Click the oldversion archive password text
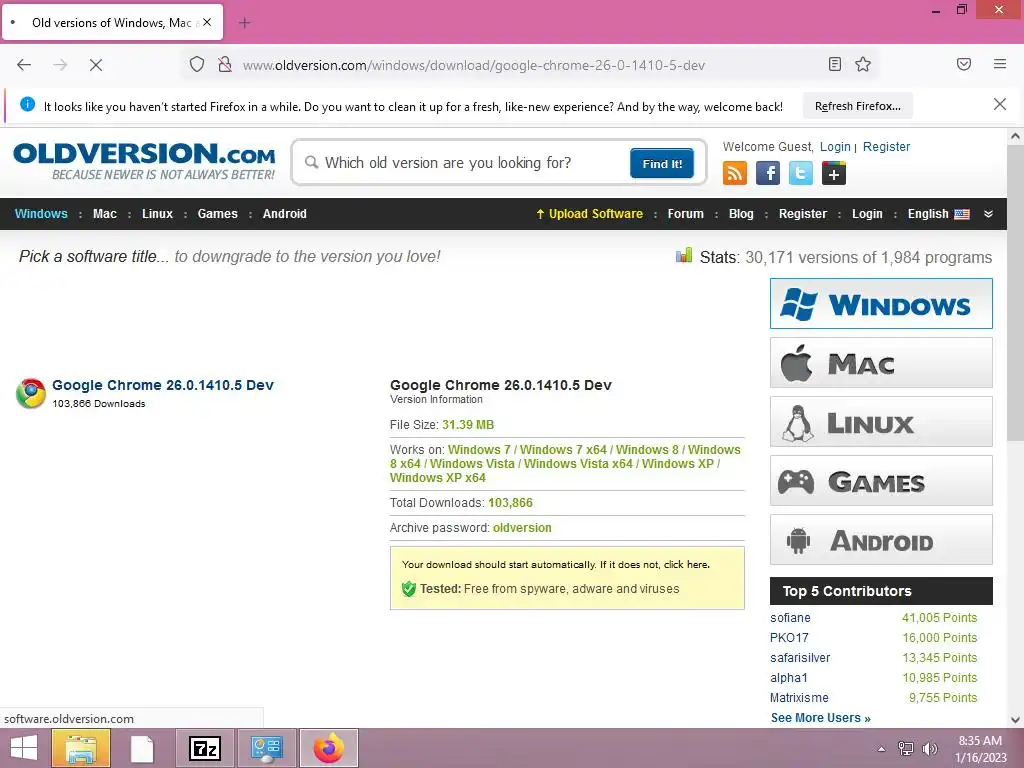 coord(522,528)
